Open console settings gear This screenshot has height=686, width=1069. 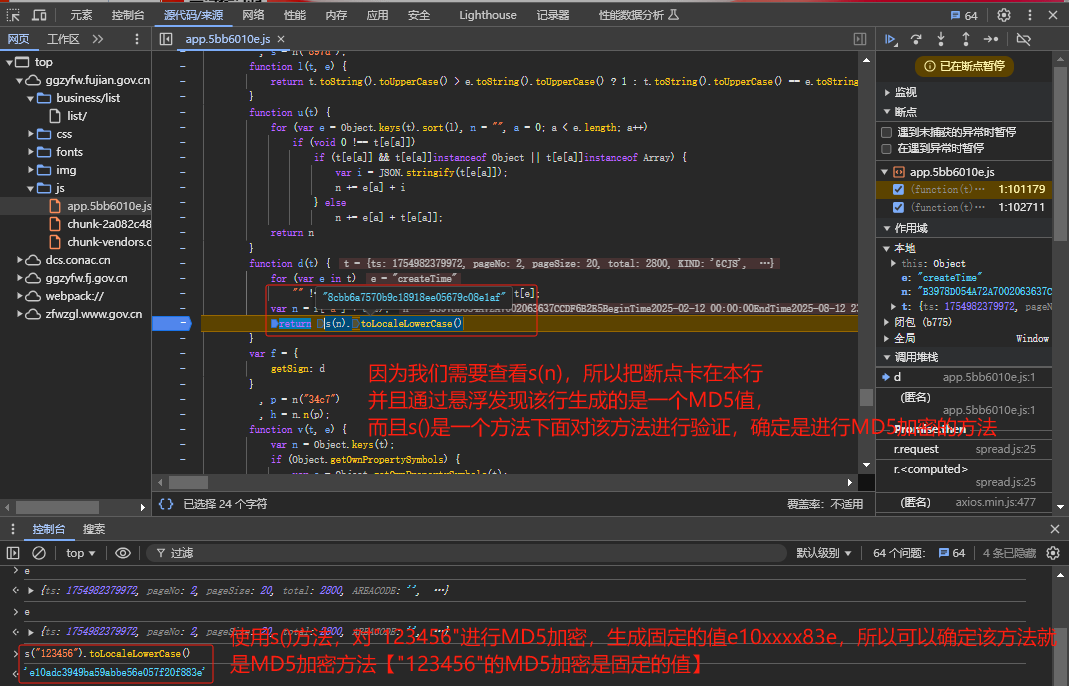tap(1053, 553)
